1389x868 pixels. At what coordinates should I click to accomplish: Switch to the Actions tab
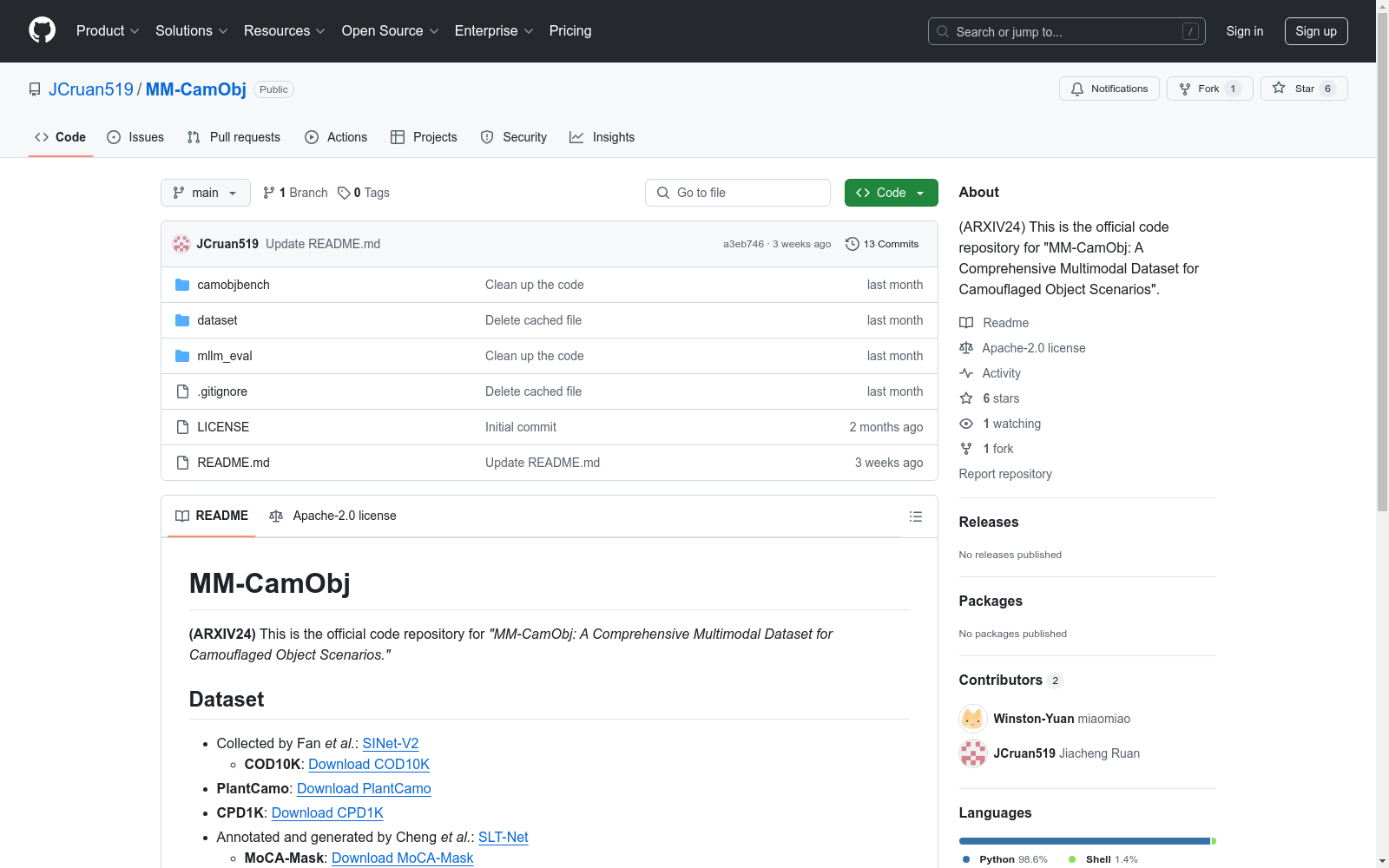tap(336, 137)
